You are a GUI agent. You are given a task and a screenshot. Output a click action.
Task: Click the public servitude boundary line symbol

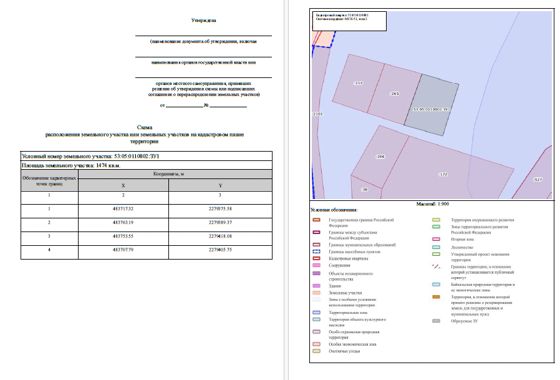pyautogui.click(x=436, y=266)
